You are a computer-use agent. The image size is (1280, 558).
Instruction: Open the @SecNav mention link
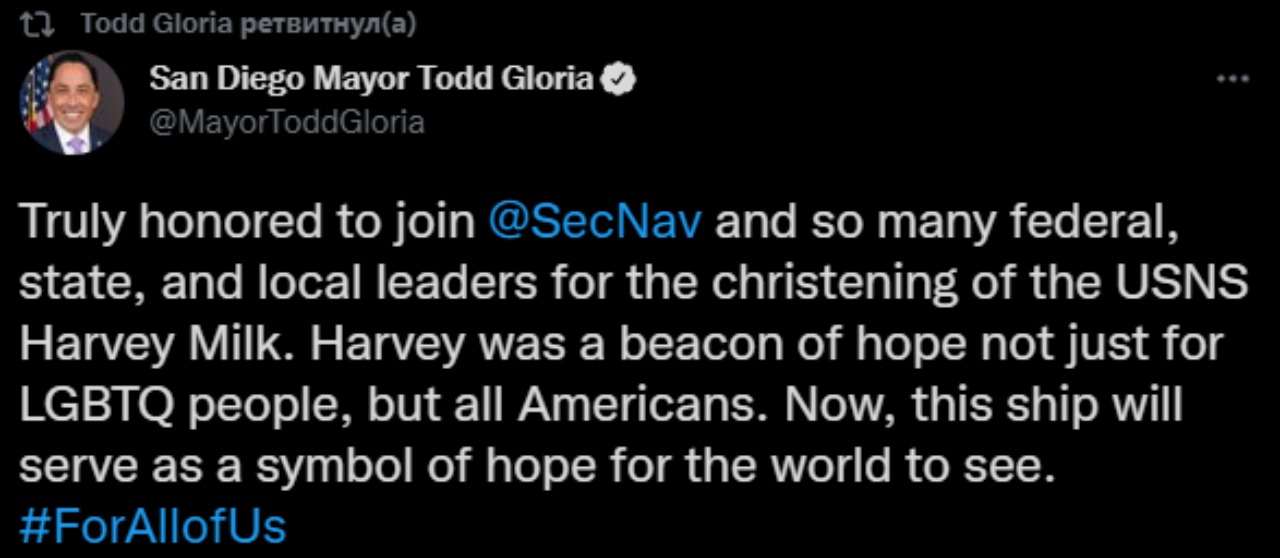(x=595, y=223)
